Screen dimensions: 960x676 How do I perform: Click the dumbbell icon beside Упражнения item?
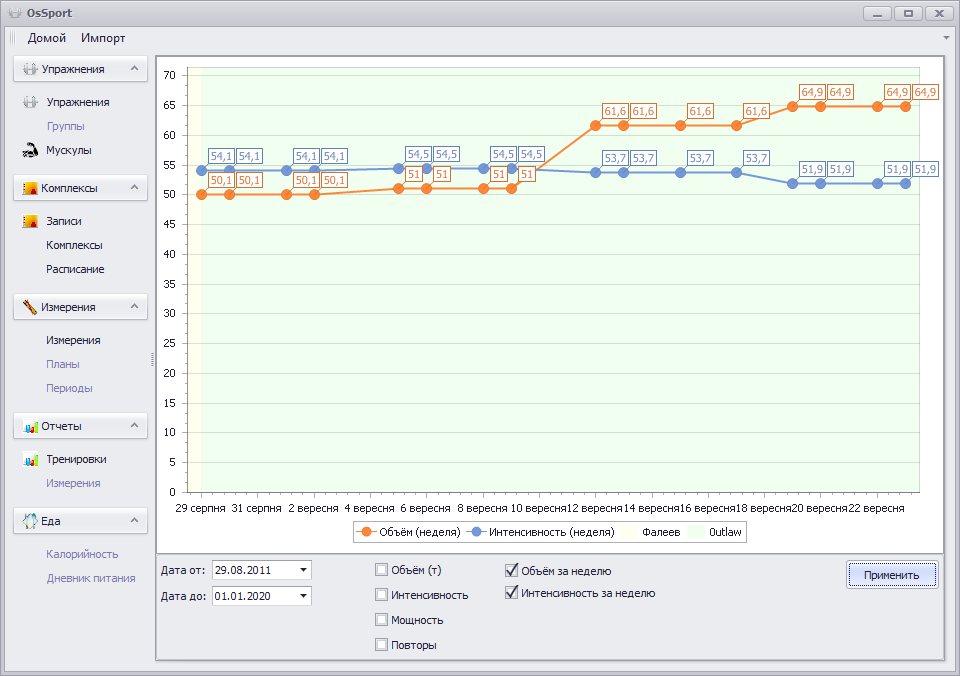point(29,102)
